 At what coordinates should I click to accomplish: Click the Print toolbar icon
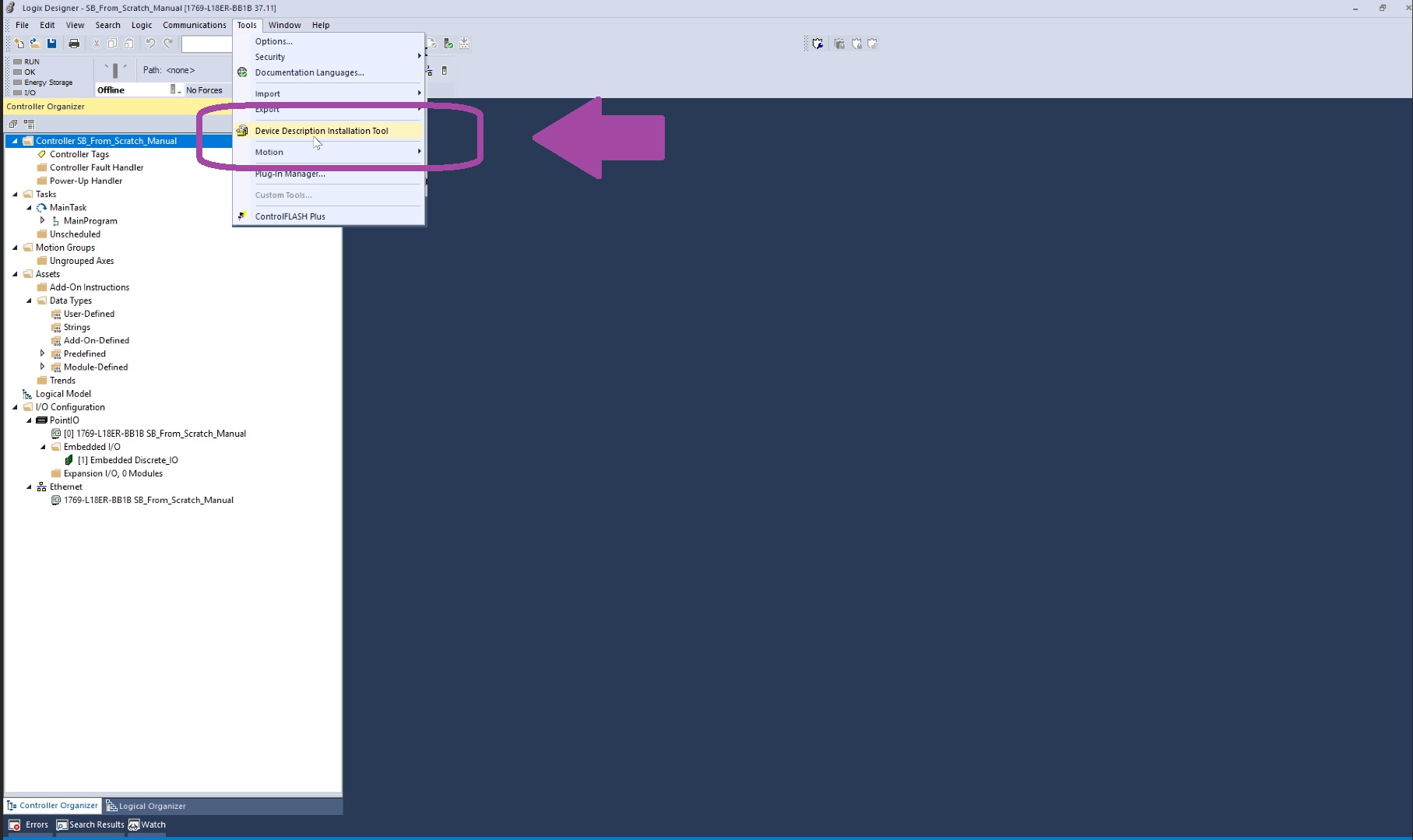tap(74, 44)
